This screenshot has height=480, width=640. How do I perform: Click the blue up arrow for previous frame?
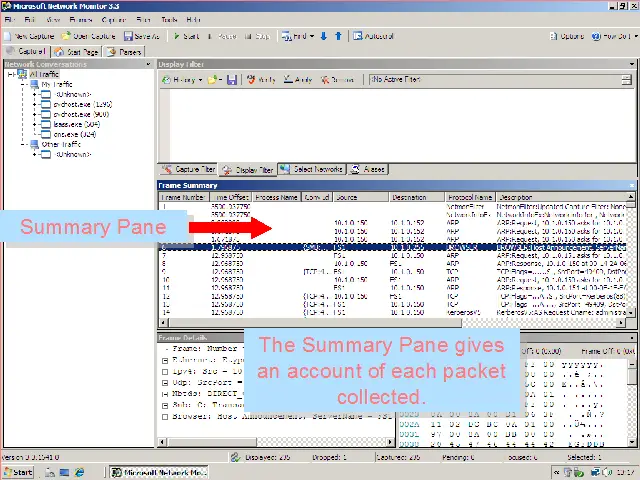click(x=338, y=36)
